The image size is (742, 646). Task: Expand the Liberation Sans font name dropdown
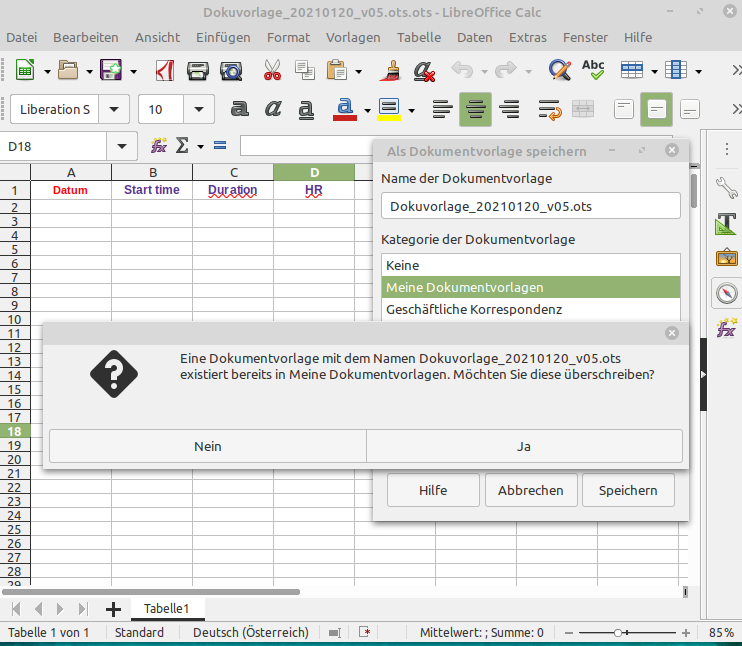117,109
